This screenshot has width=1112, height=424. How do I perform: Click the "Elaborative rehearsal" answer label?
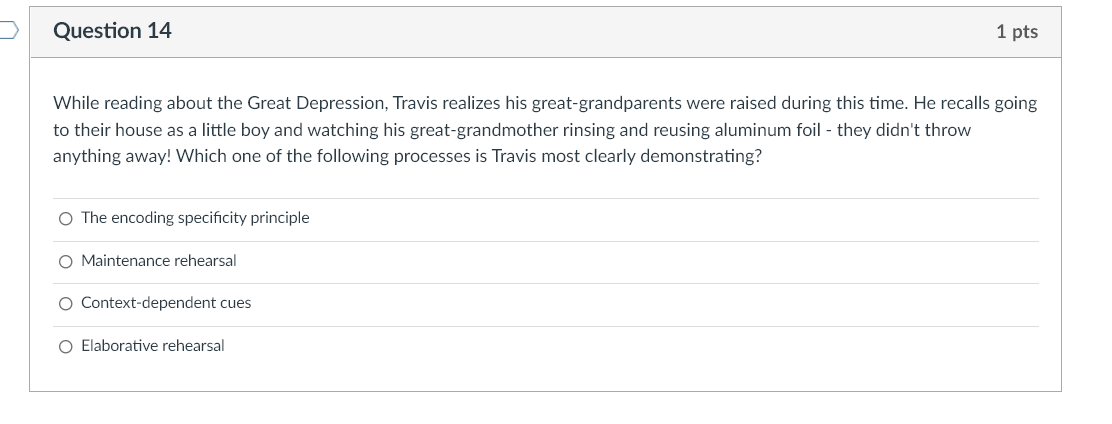coord(152,346)
